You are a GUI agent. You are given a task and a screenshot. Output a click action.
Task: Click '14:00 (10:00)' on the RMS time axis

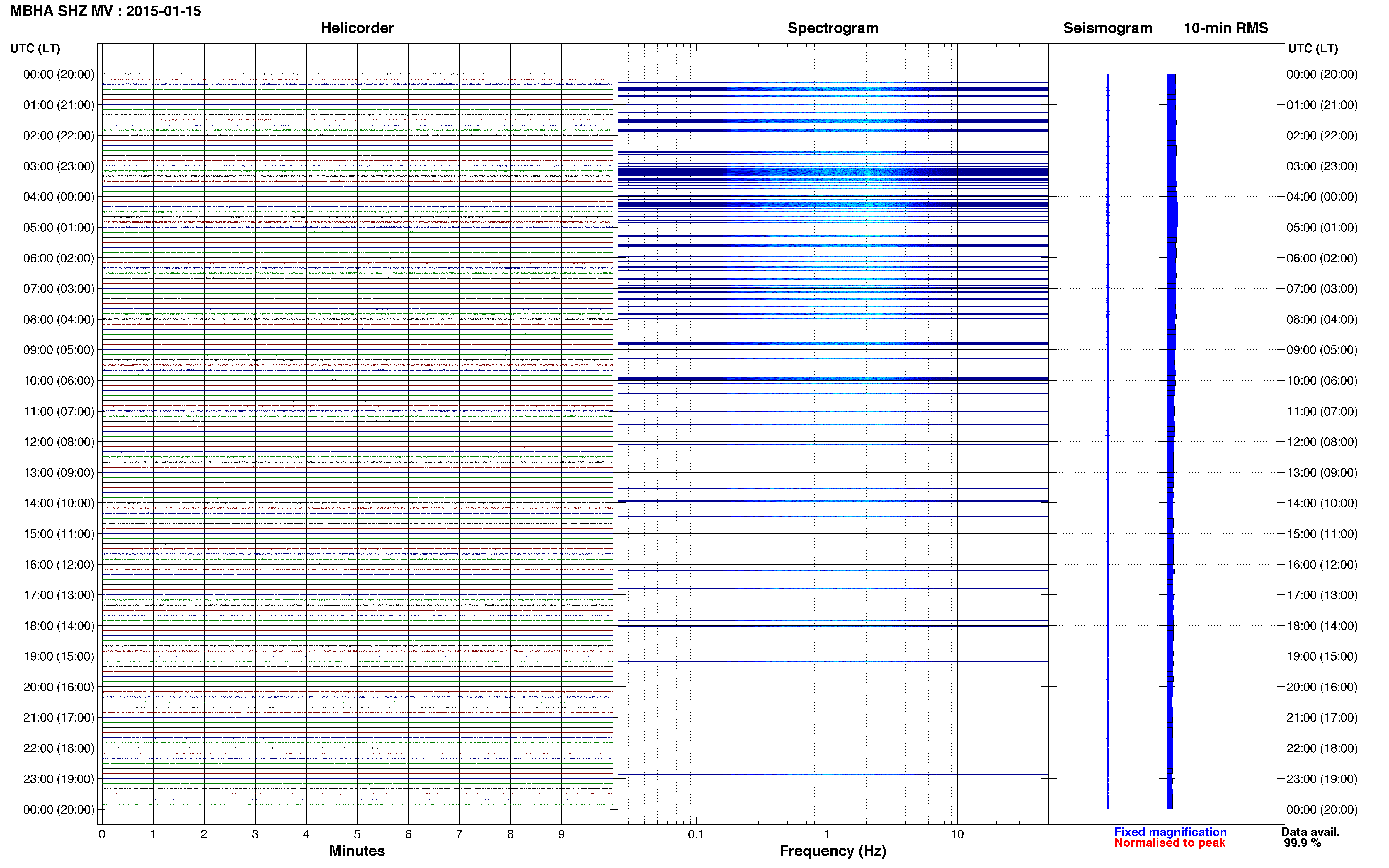click(1322, 504)
